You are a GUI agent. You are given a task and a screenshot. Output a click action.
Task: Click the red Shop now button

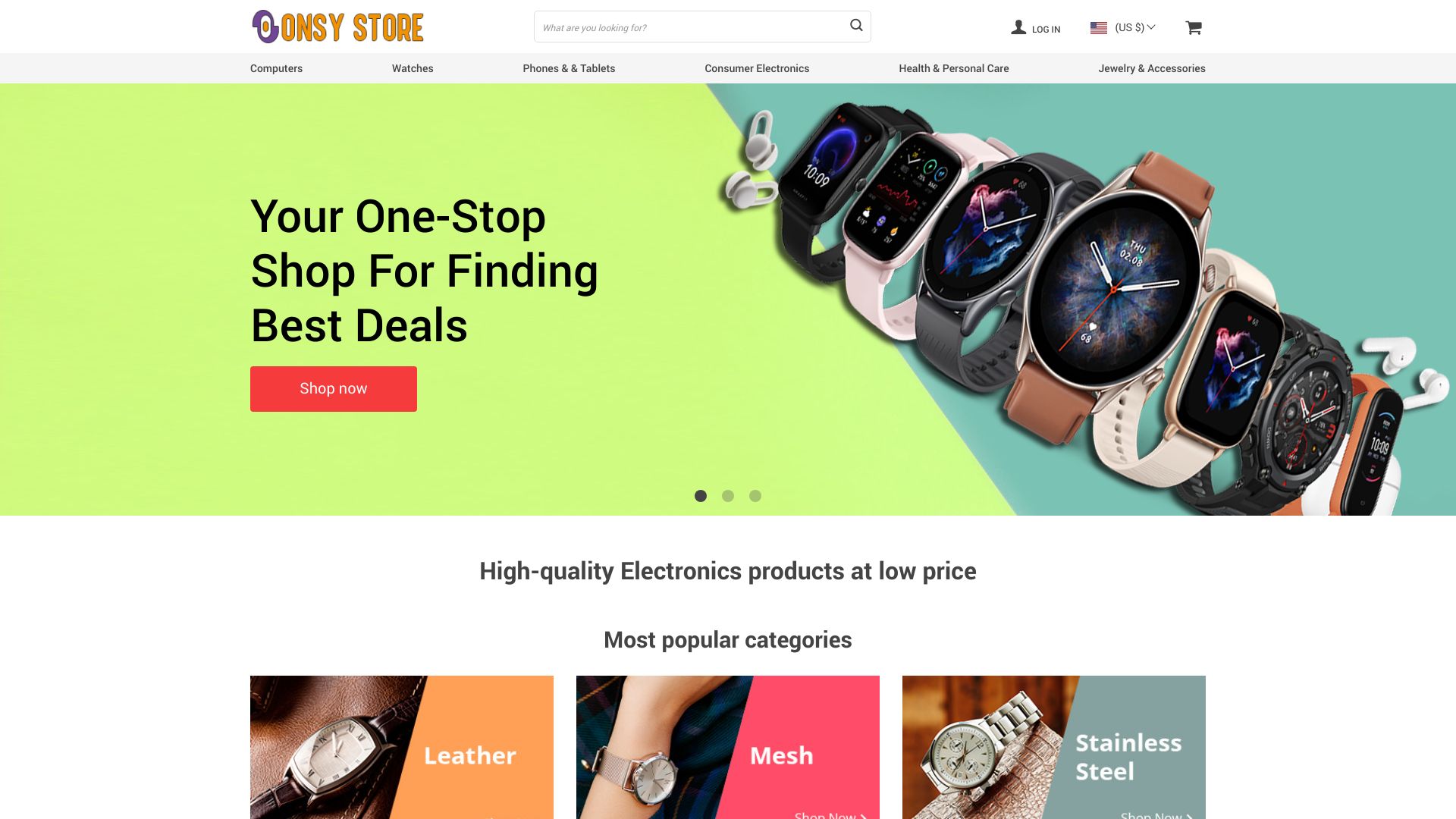(334, 389)
